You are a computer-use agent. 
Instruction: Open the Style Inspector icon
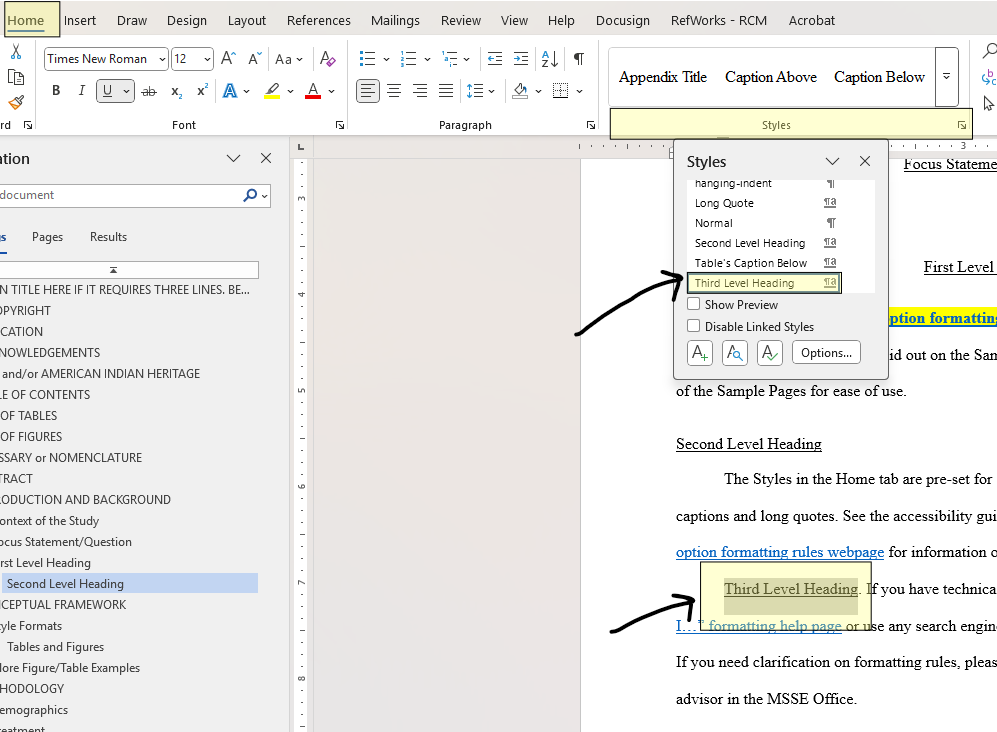(734, 352)
